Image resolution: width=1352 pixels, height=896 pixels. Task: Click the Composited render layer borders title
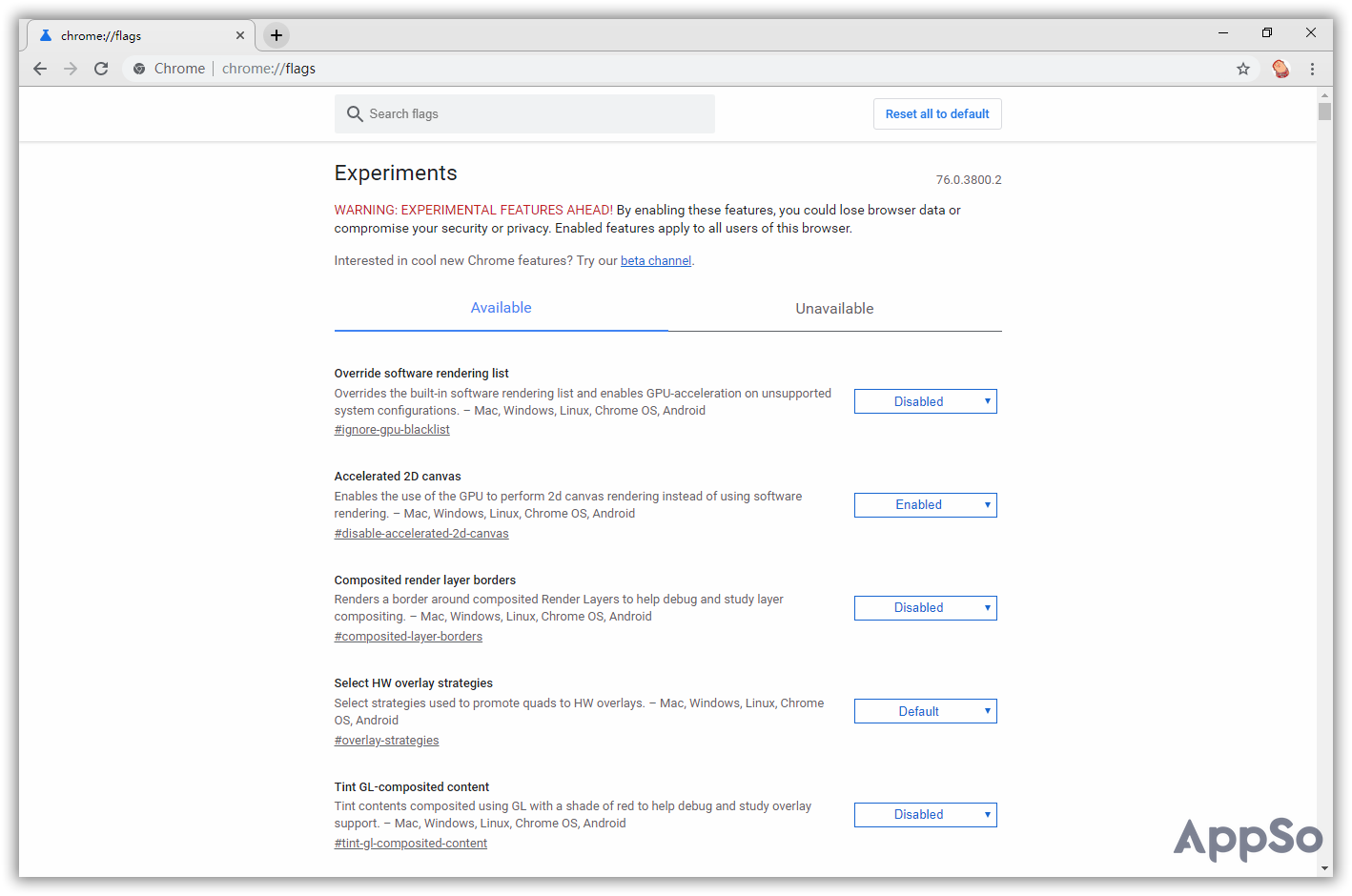(425, 580)
